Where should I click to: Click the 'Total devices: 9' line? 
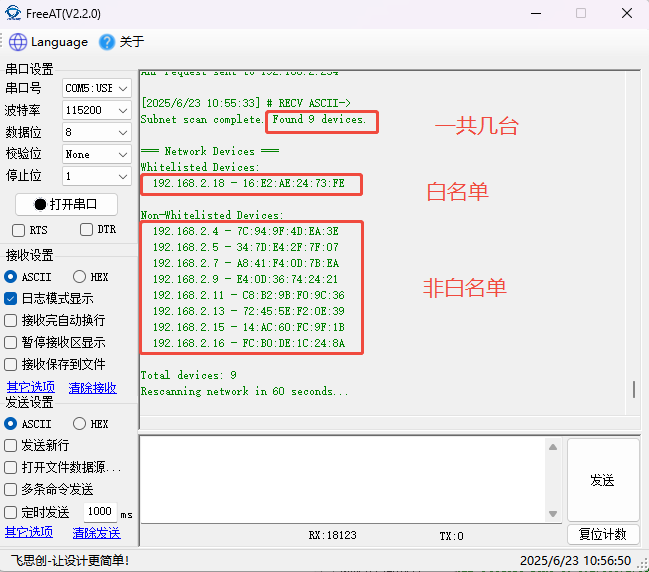pyautogui.click(x=189, y=375)
